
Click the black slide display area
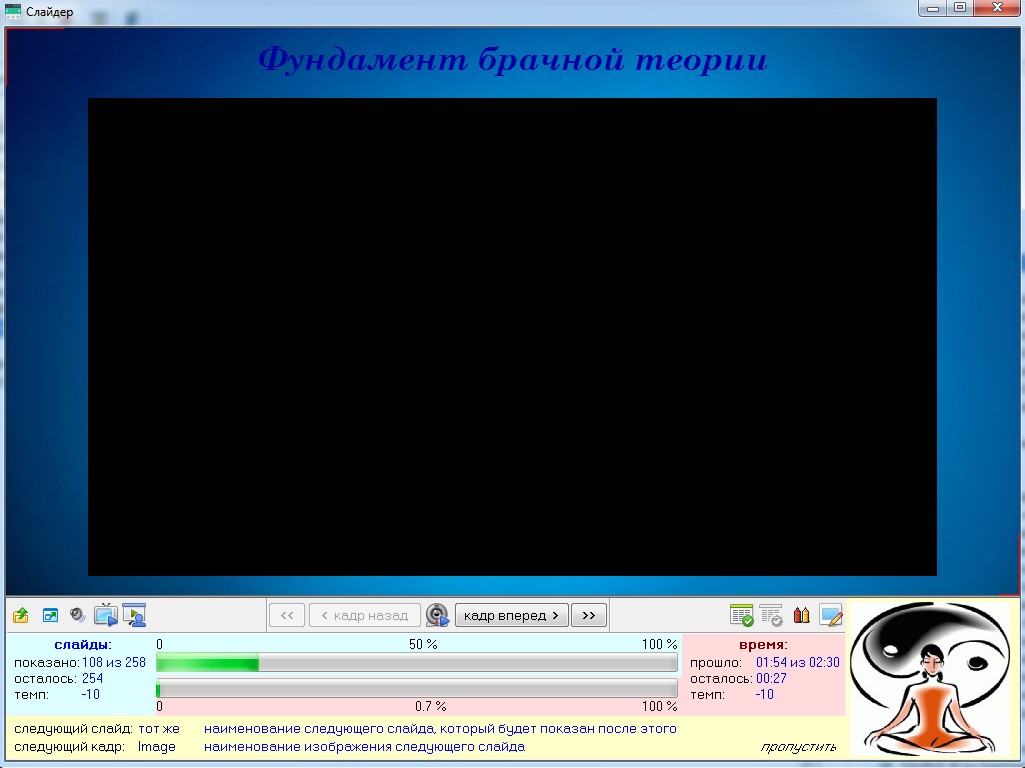tap(512, 337)
